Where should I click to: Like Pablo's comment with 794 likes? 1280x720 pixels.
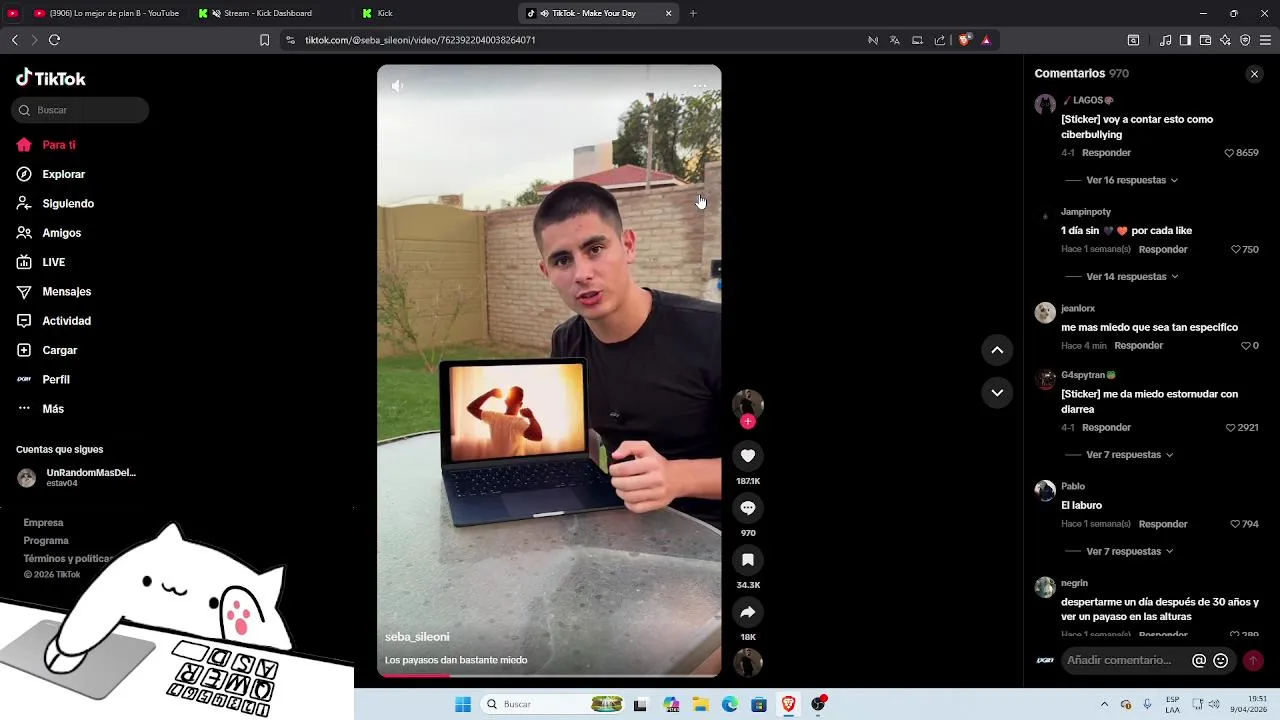[x=1236, y=524]
